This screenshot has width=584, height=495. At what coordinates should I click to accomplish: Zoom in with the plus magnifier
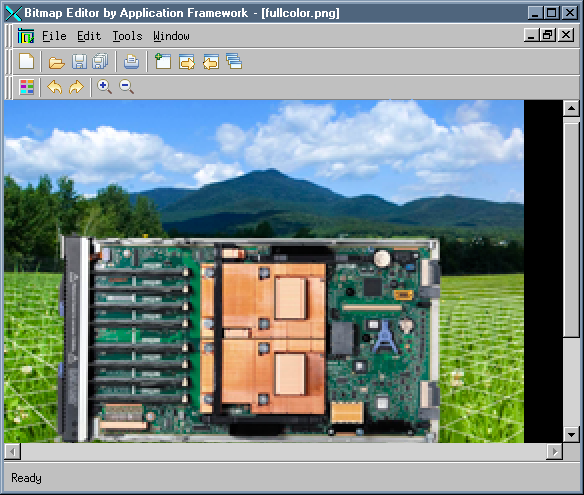[104, 87]
